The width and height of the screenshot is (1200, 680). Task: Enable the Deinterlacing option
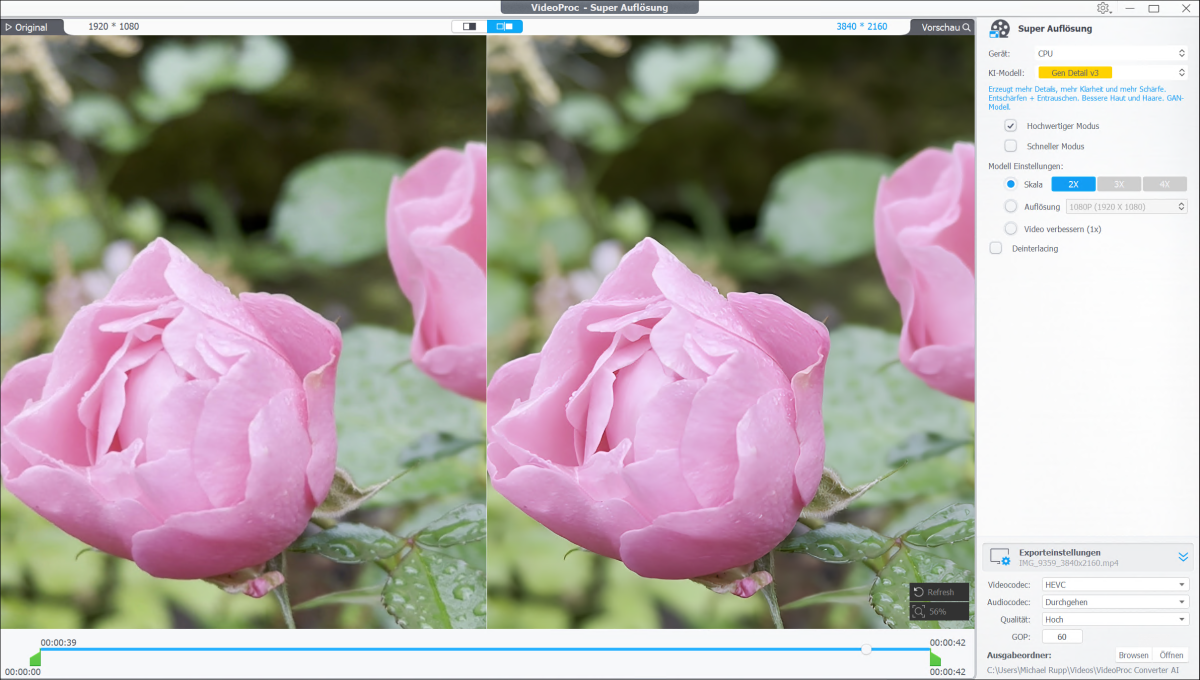point(995,248)
